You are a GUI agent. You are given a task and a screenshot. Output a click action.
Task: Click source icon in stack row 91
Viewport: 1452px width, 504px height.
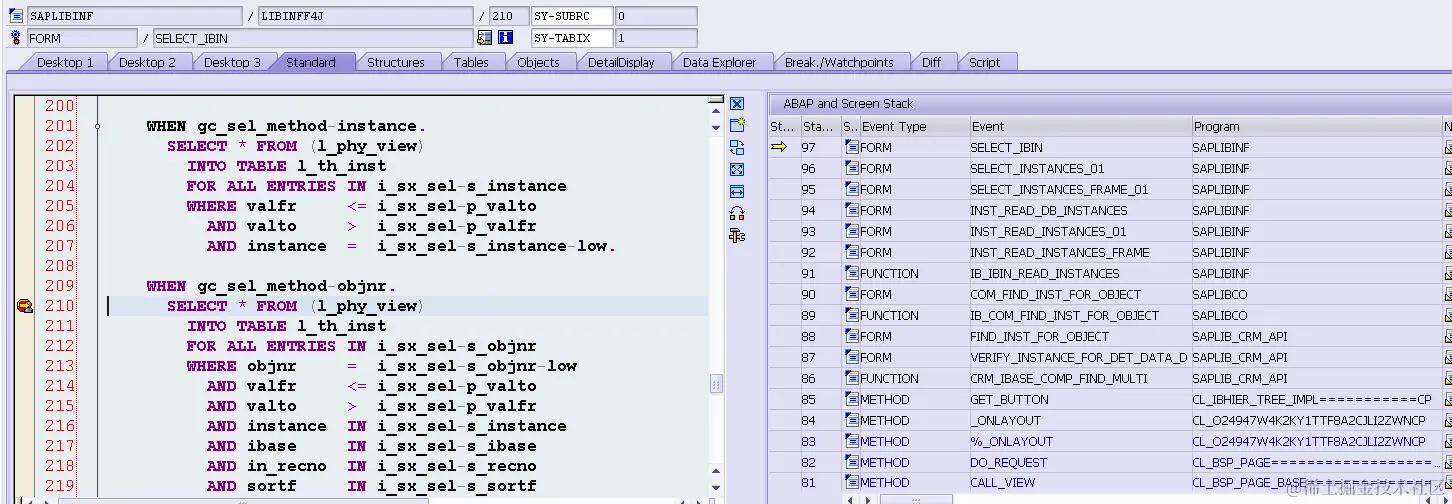(852, 273)
